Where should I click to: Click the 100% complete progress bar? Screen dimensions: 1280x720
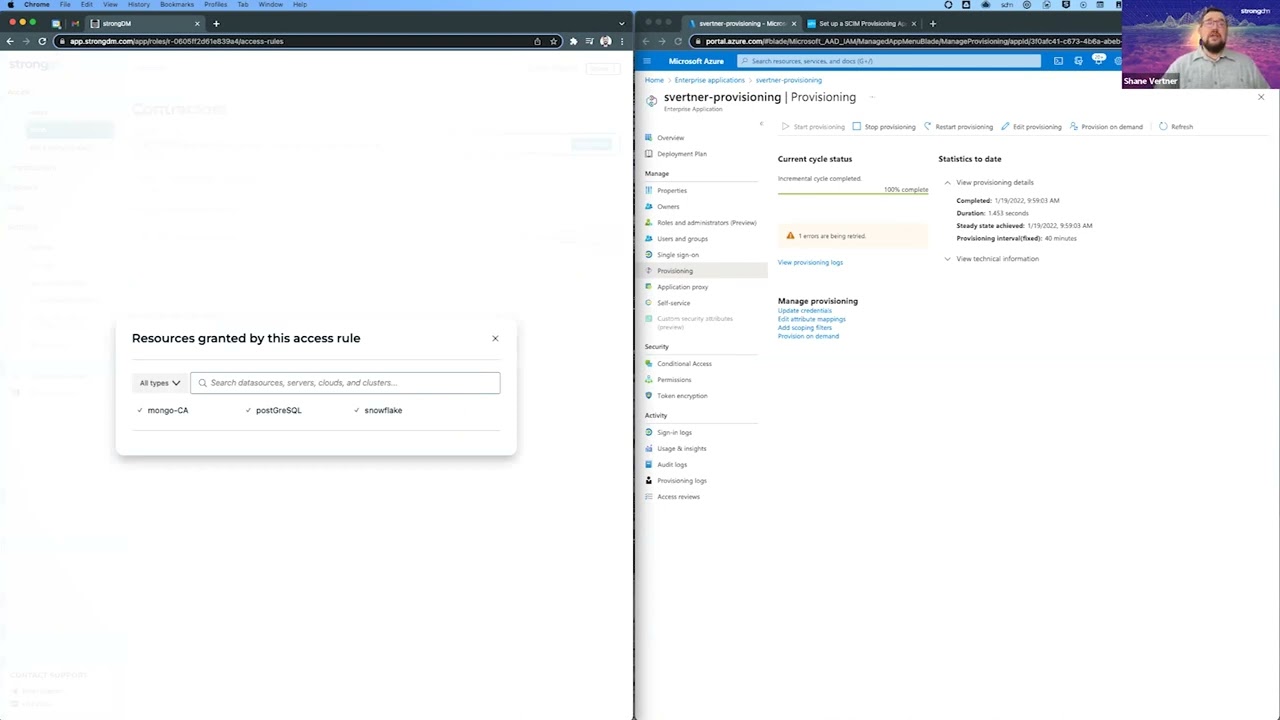point(853,191)
